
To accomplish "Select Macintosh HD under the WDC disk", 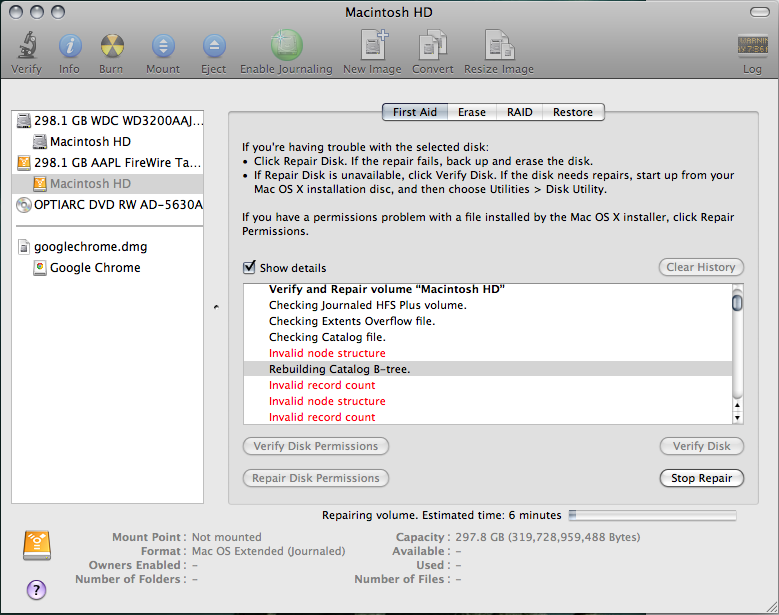I will pos(108,142).
